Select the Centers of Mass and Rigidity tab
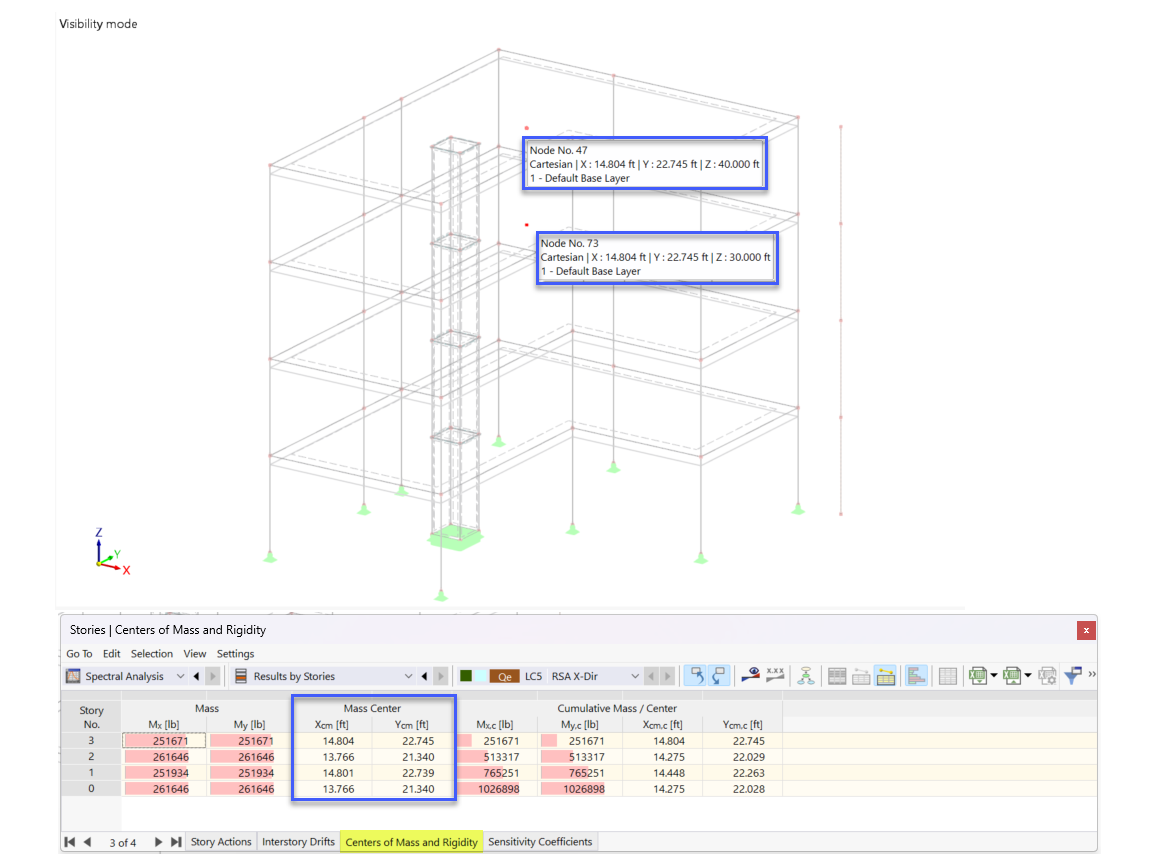This screenshot has width=1152, height=864. (411, 842)
